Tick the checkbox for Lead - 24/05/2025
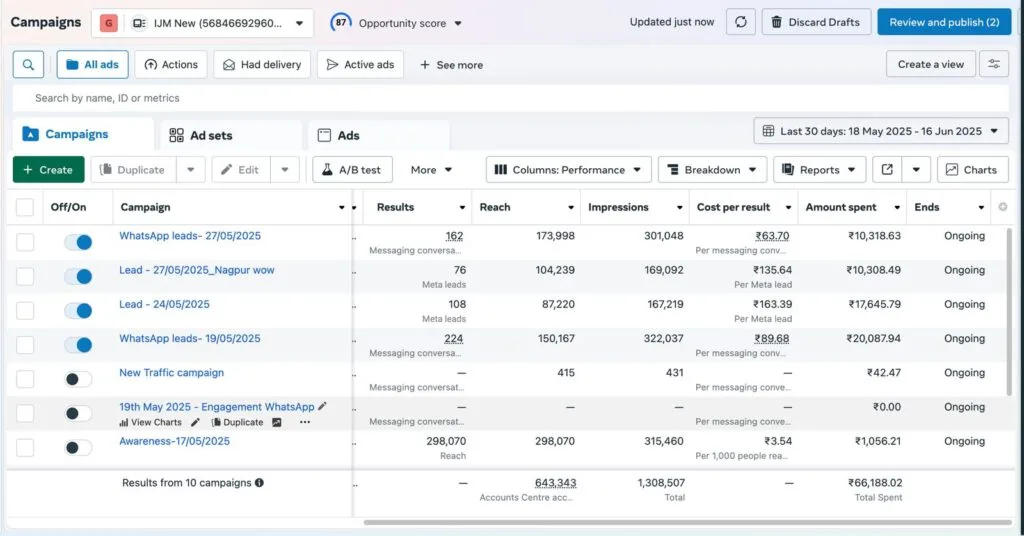 25,311
